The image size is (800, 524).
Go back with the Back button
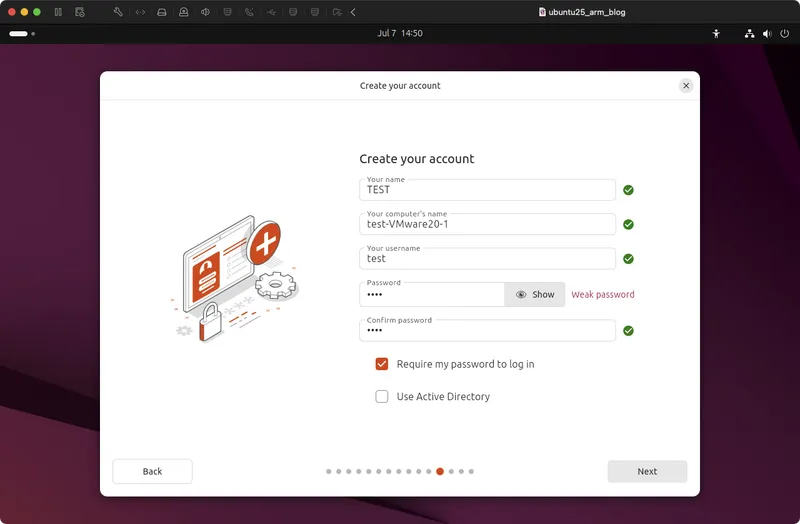click(152, 471)
